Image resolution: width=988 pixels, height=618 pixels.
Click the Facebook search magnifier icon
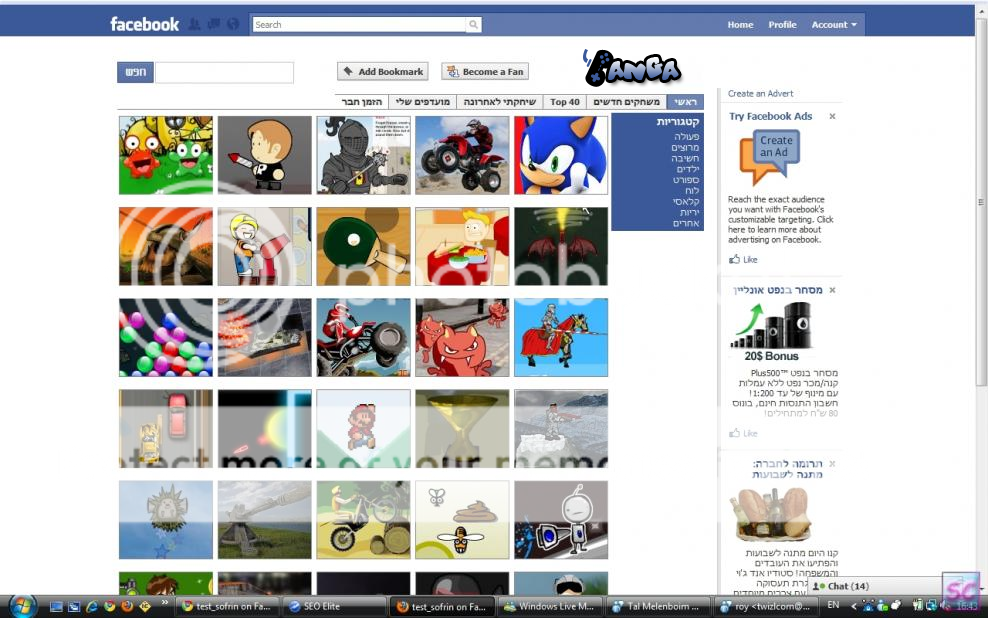point(473,25)
